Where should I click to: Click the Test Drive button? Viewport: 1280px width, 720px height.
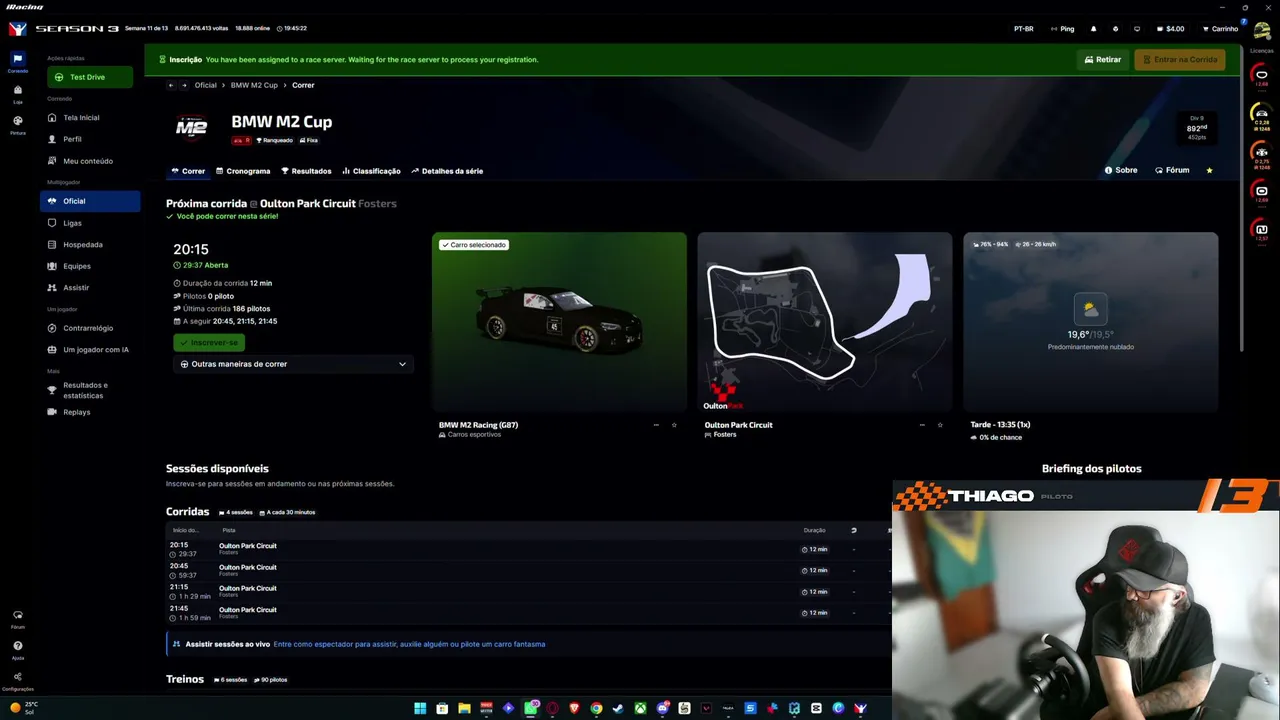pyautogui.click(x=90, y=77)
